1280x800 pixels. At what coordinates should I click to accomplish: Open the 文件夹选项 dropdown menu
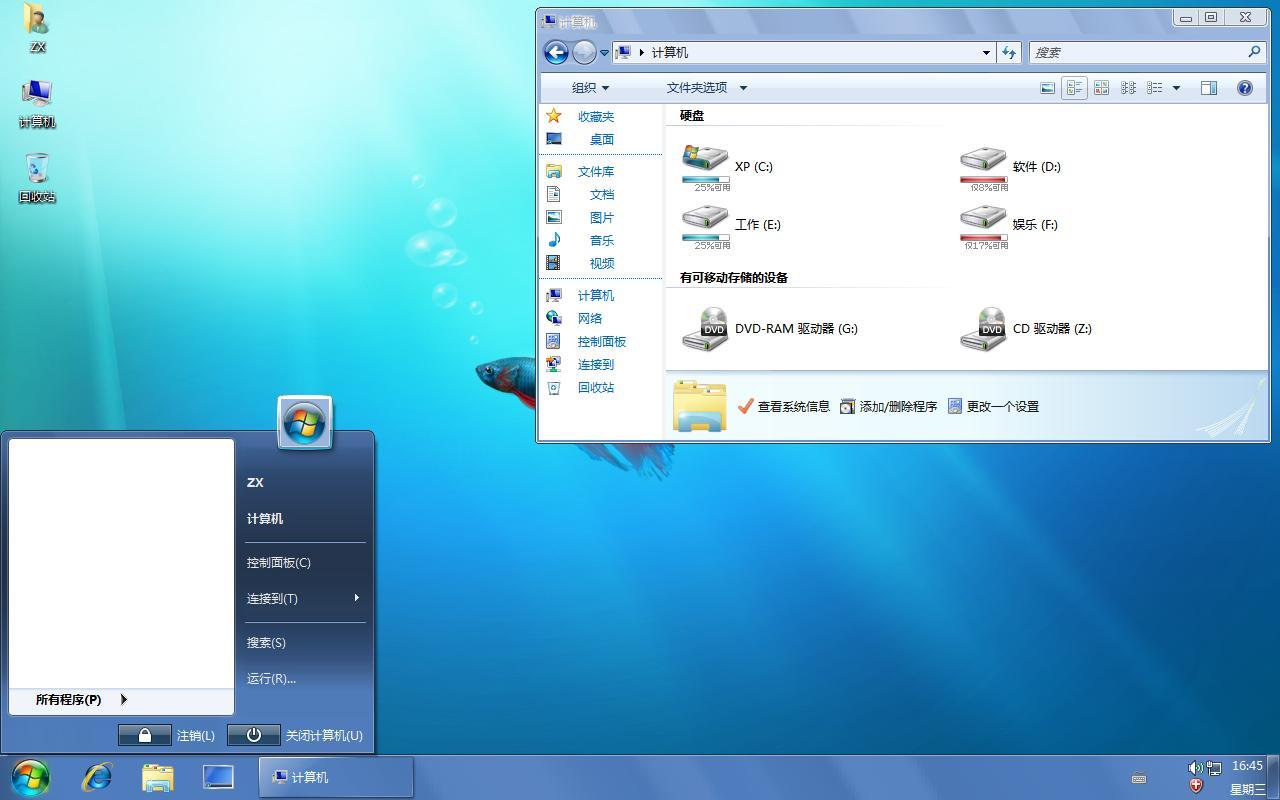point(706,88)
